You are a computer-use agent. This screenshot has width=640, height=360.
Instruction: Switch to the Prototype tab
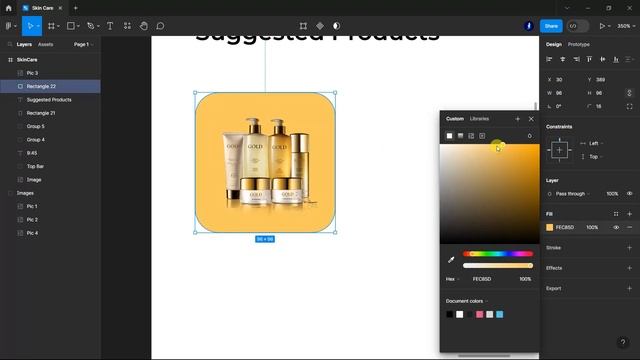pyautogui.click(x=579, y=44)
